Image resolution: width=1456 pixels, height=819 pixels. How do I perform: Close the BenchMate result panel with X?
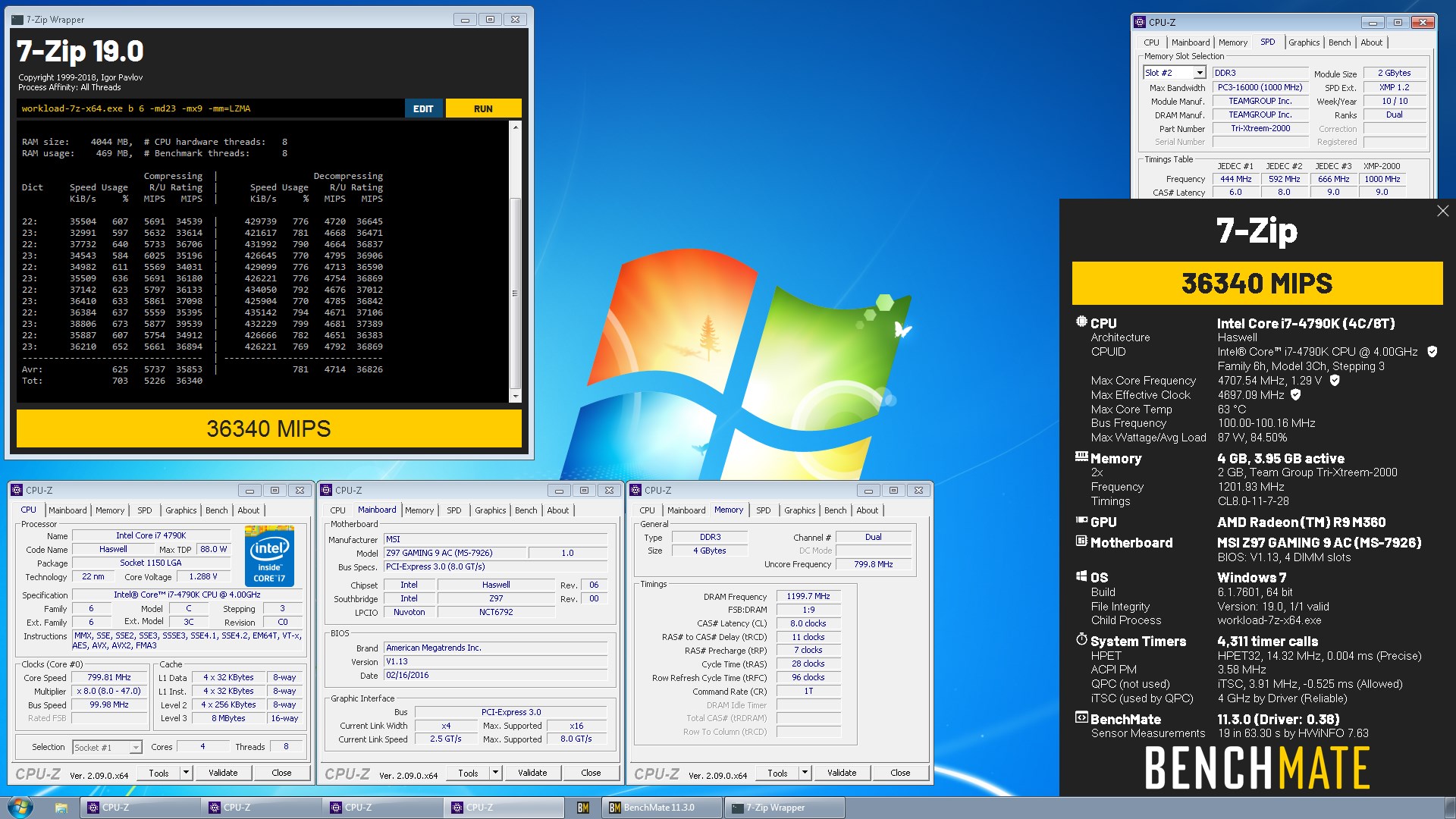1442,211
